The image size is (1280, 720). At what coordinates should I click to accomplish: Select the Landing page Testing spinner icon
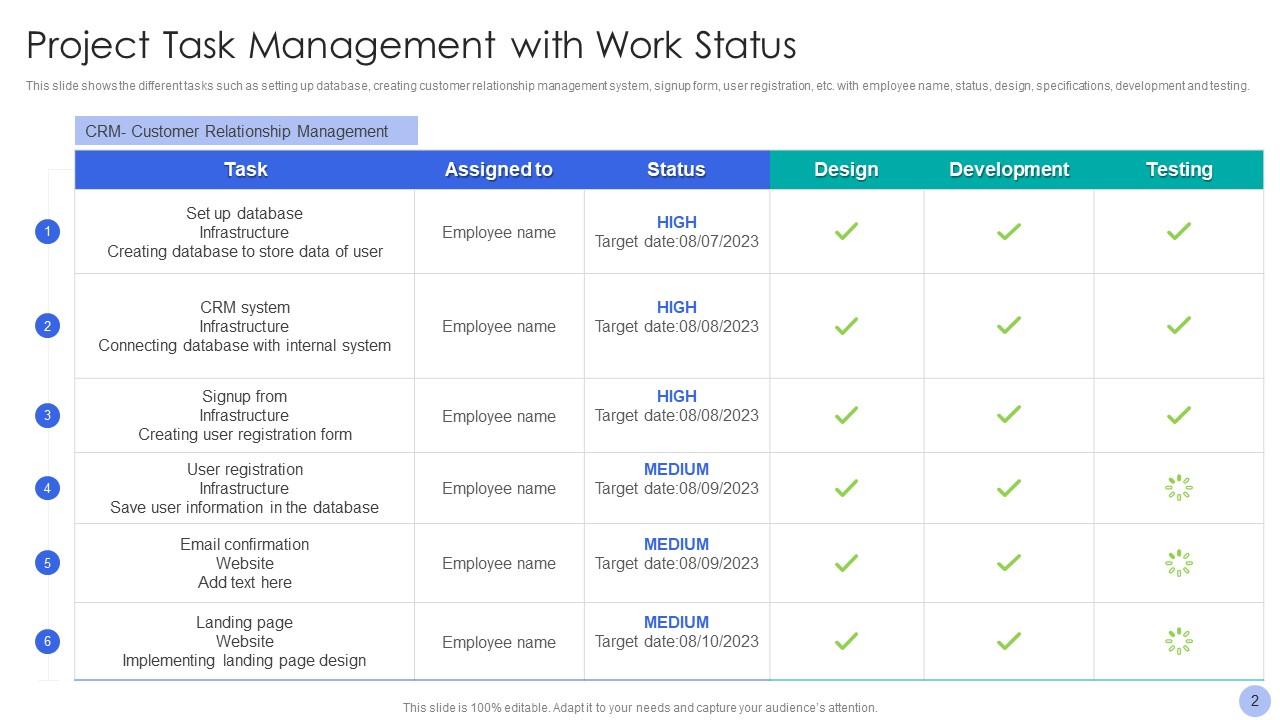click(1178, 641)
